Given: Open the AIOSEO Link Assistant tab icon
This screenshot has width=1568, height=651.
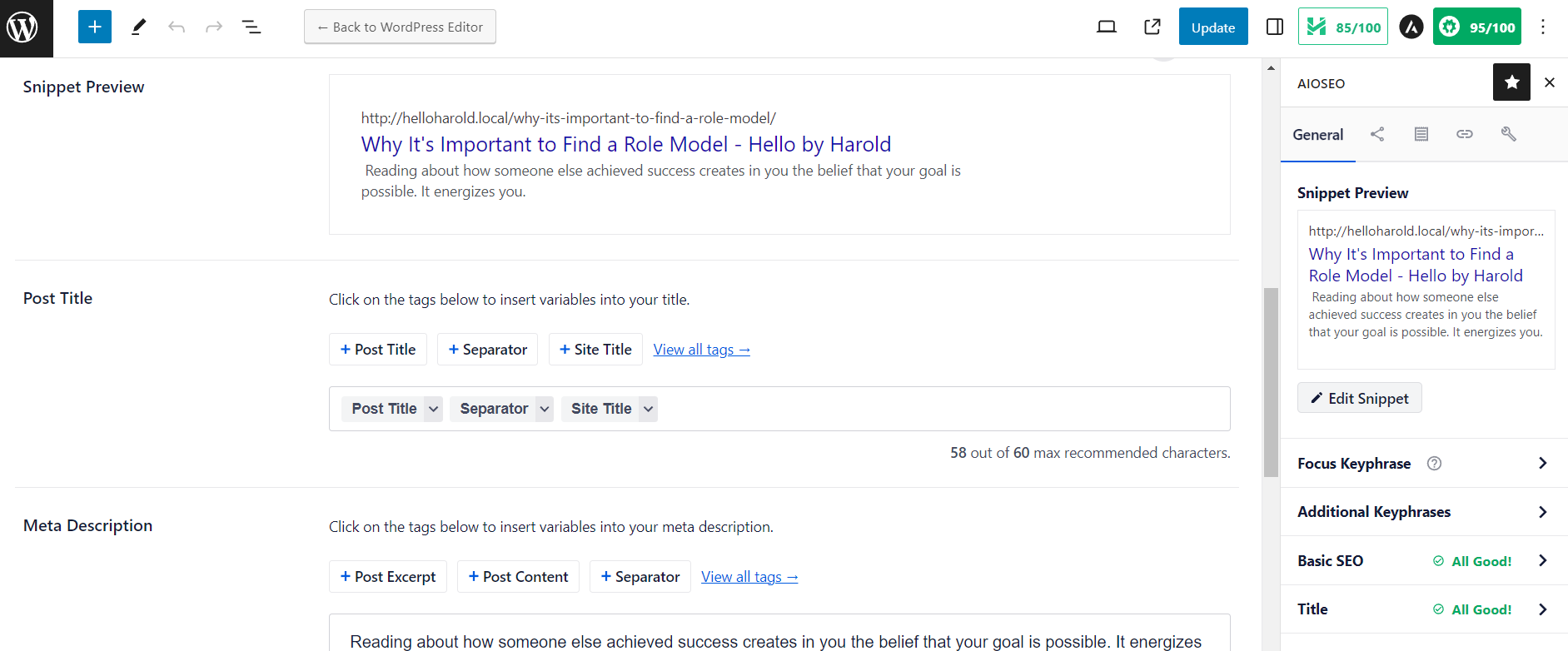Looking at the screenshot, I should [1465, 134].
